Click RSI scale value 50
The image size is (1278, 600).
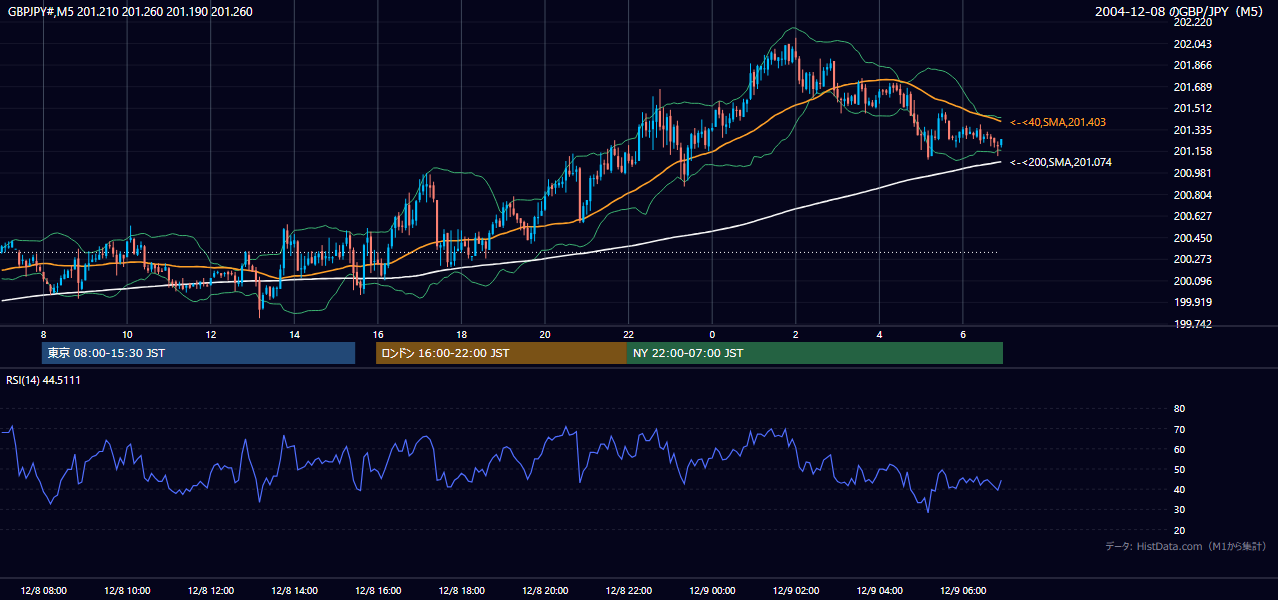(1179, 469)
